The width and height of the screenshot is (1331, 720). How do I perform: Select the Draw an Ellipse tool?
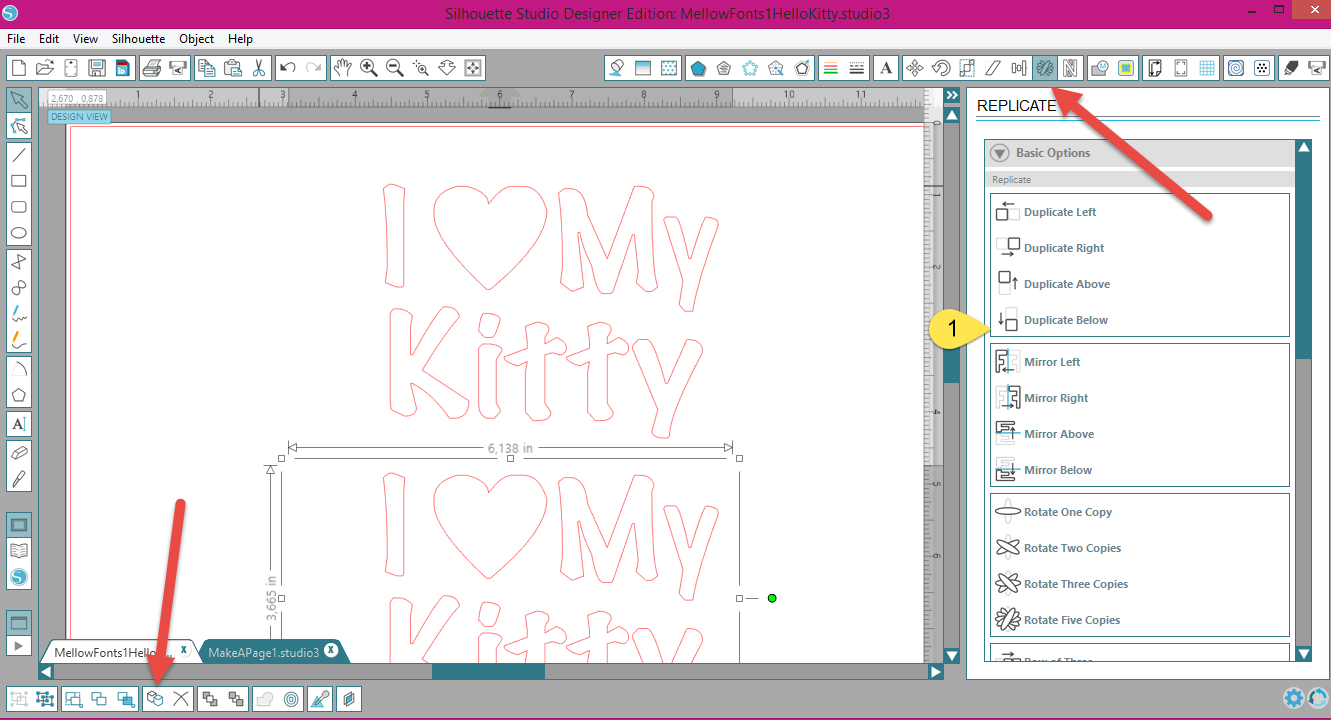(x=18, y=233)
